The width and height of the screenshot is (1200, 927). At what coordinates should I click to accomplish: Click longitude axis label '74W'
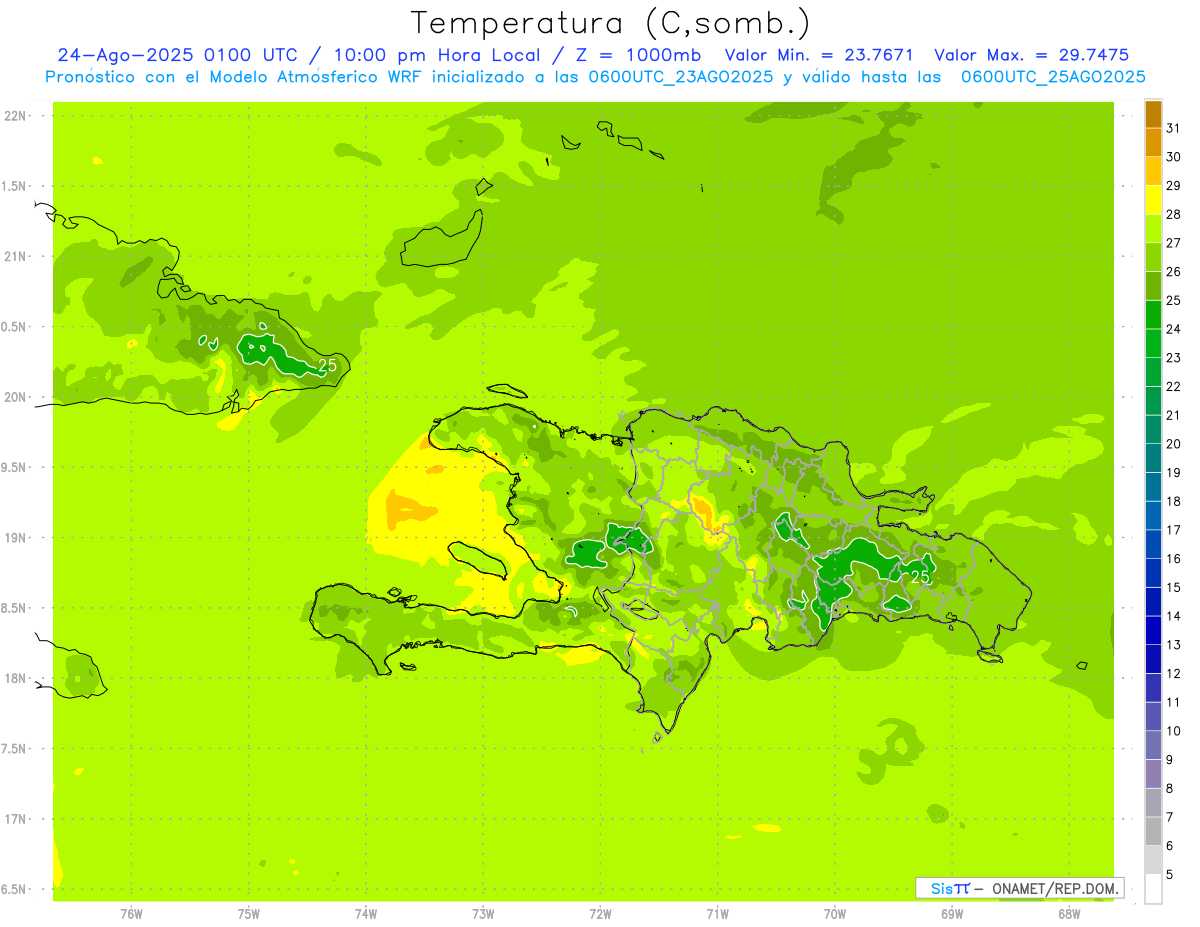[366, 914]
